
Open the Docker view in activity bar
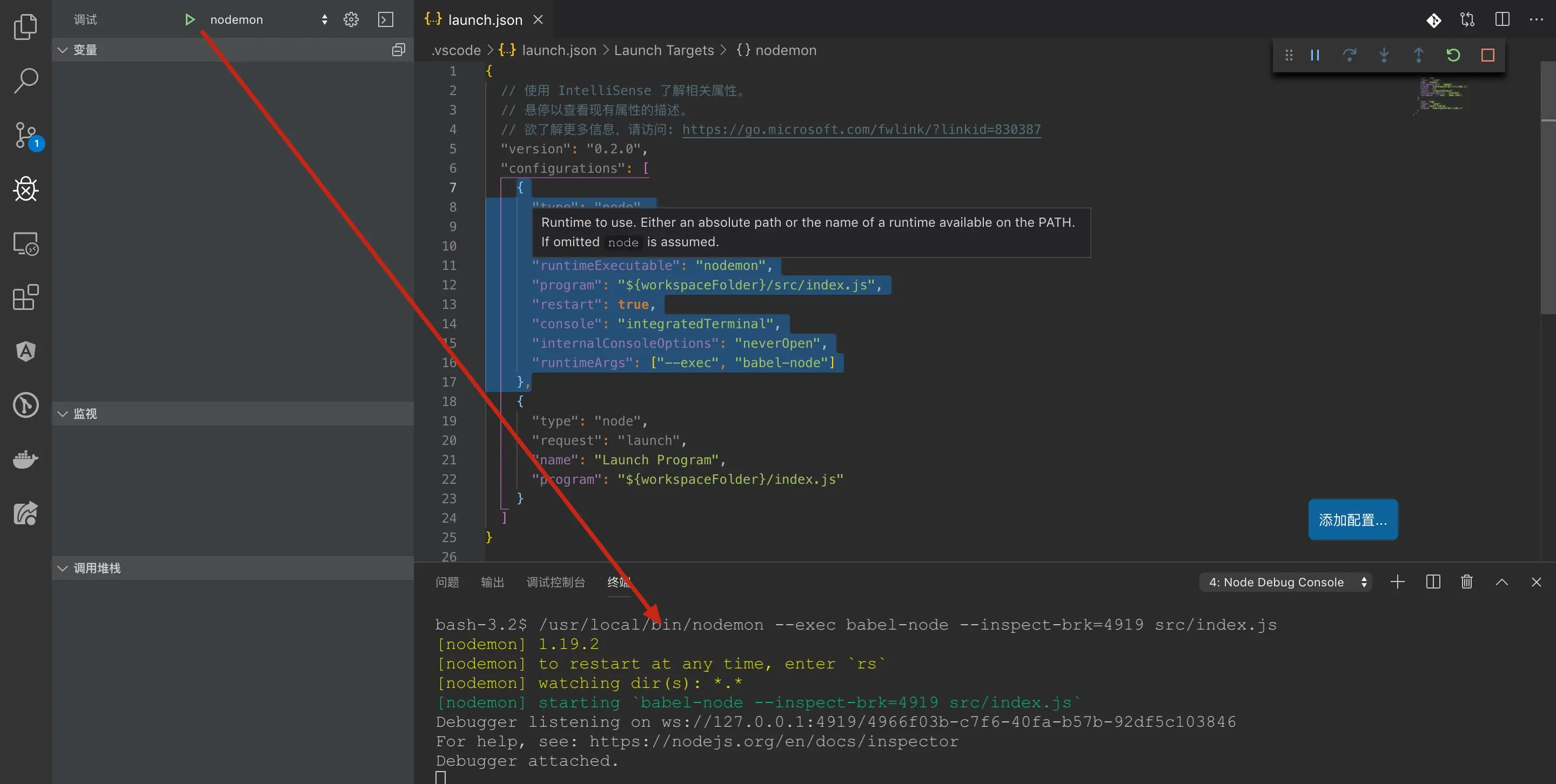[x=25, y=459]
